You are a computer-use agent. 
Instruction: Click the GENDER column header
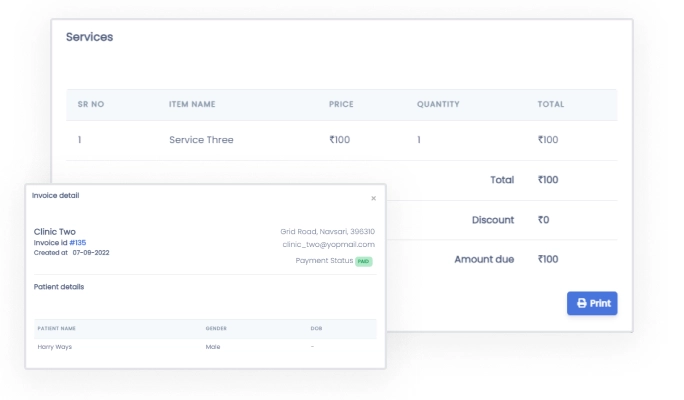pyautogui.click(x=216, y=328)
